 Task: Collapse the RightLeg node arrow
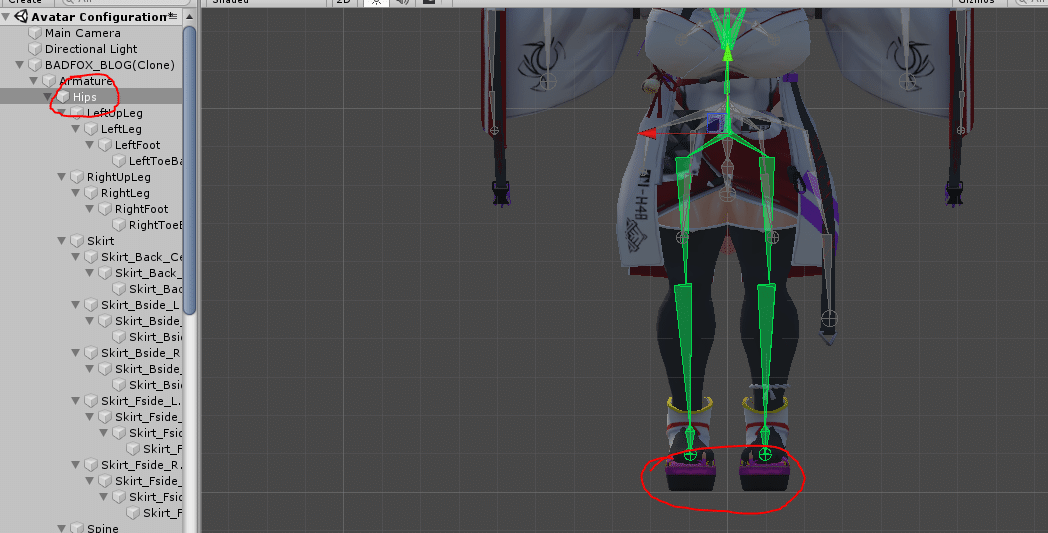pos(76,193)
